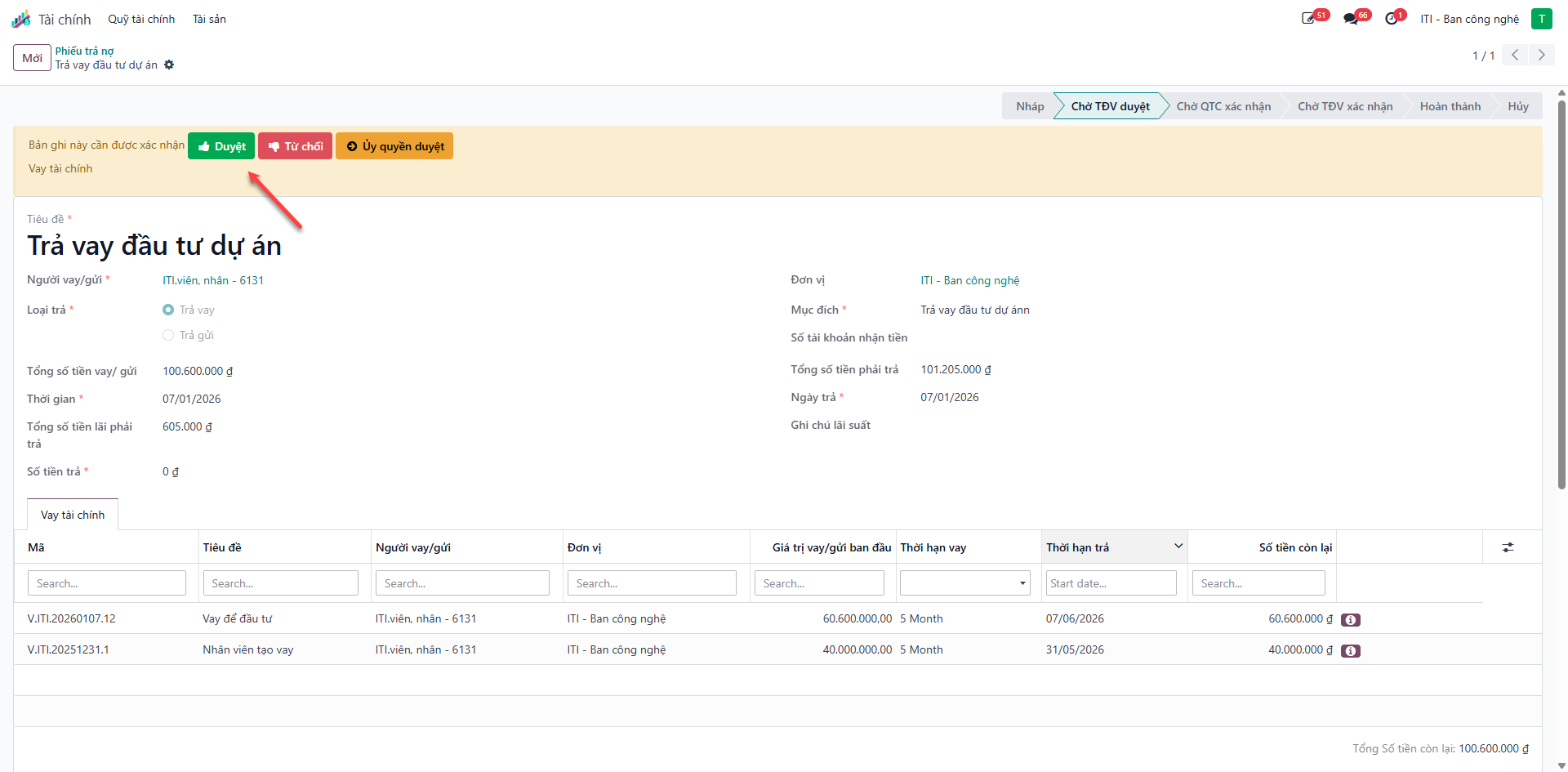This screenshot has height=772, width=1568.
Task: Click the Ủy quyền duyệt delegate button
Action: 394,146
